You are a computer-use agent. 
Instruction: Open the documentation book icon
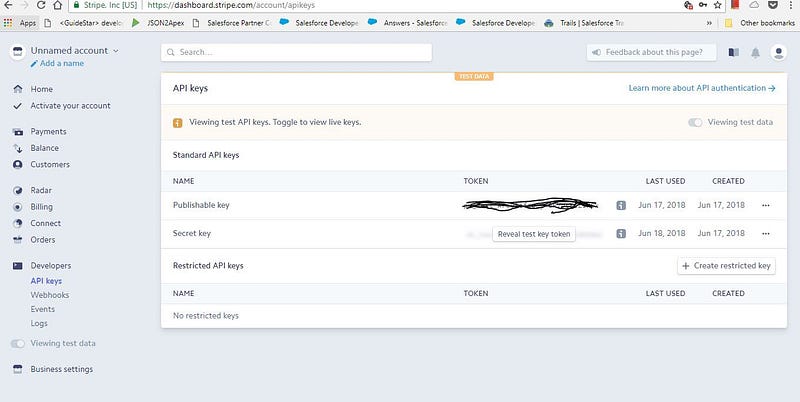pyautogui.click(x=734, y=52)
